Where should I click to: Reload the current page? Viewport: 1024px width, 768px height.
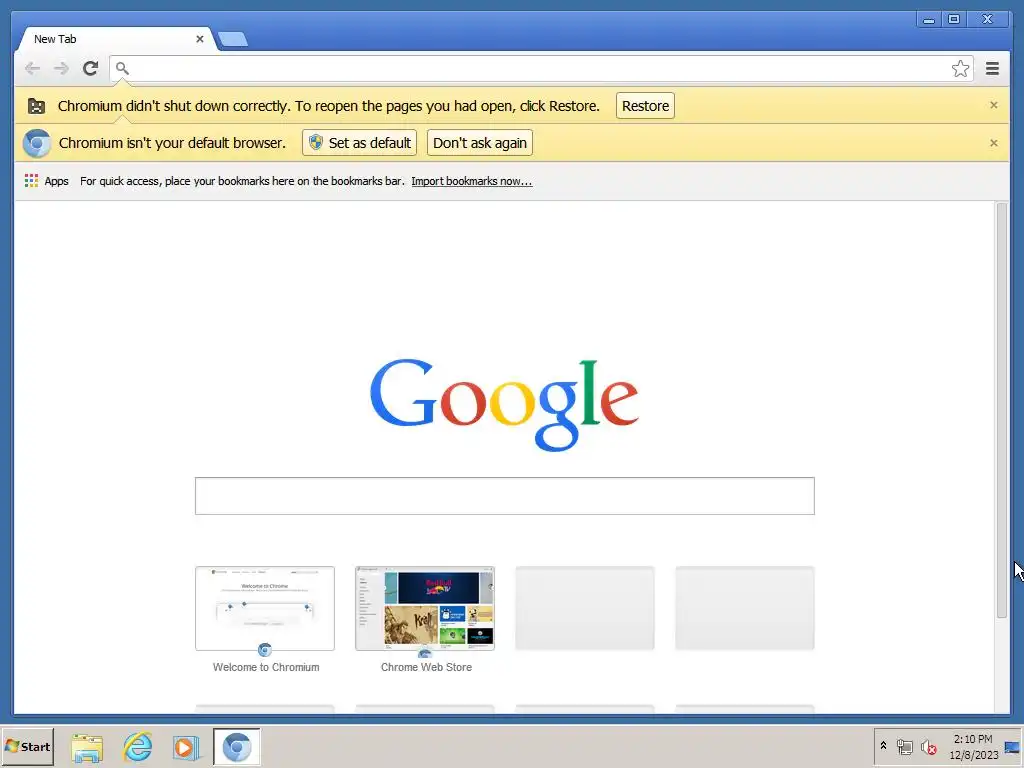90,68
